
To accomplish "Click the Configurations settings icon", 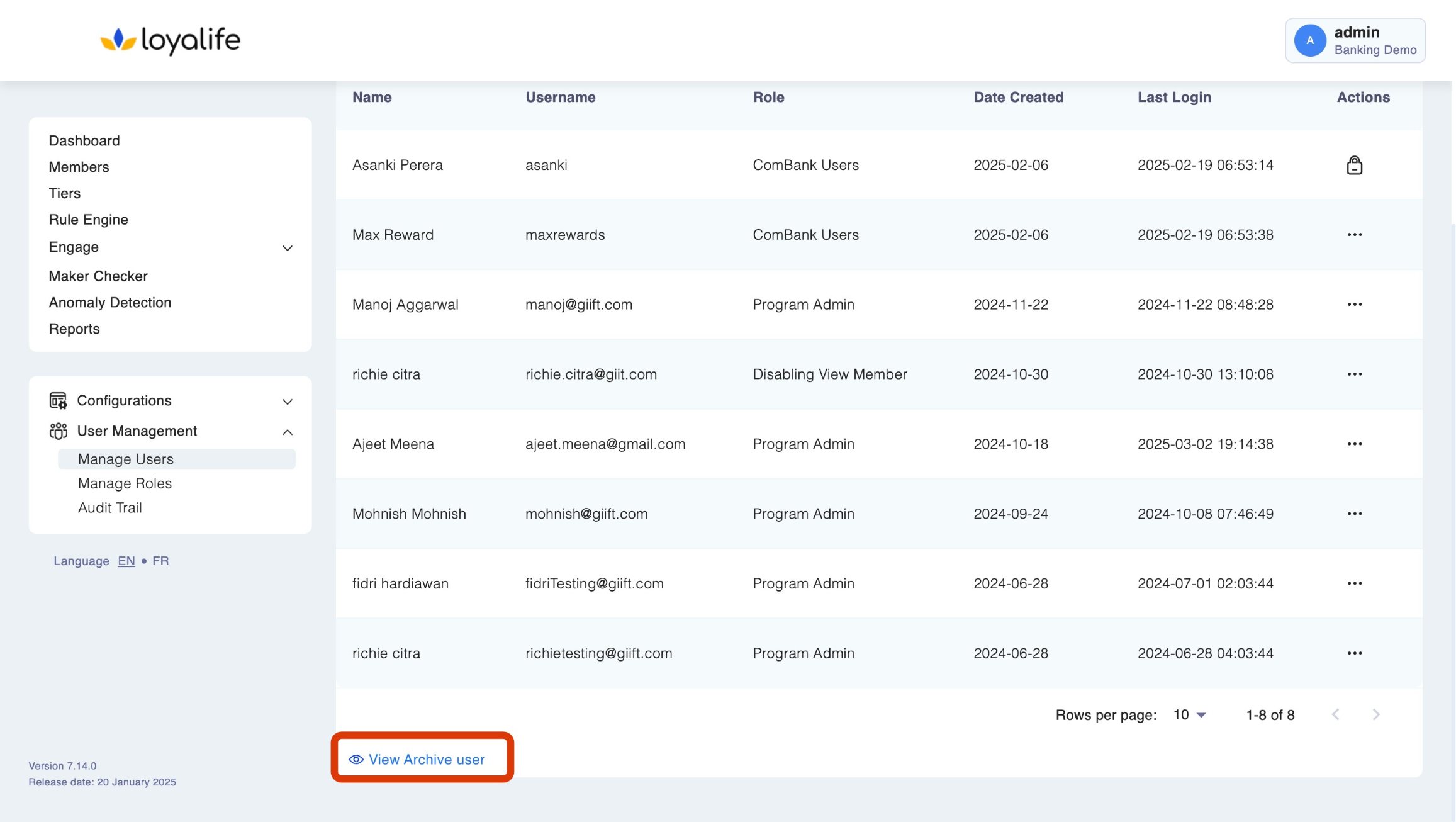I will point(58,401).
